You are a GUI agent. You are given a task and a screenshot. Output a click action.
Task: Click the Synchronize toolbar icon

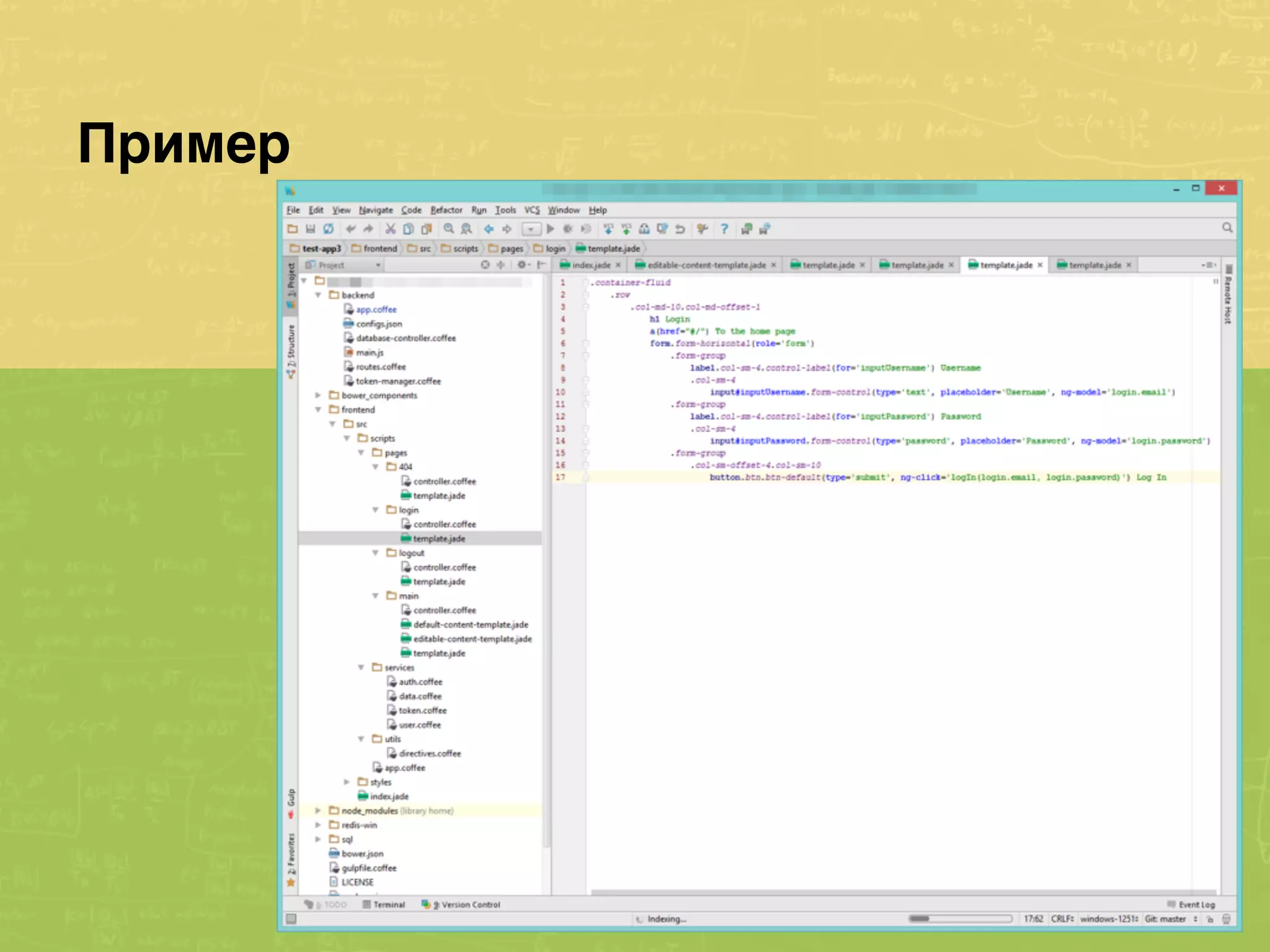(329, 229)
